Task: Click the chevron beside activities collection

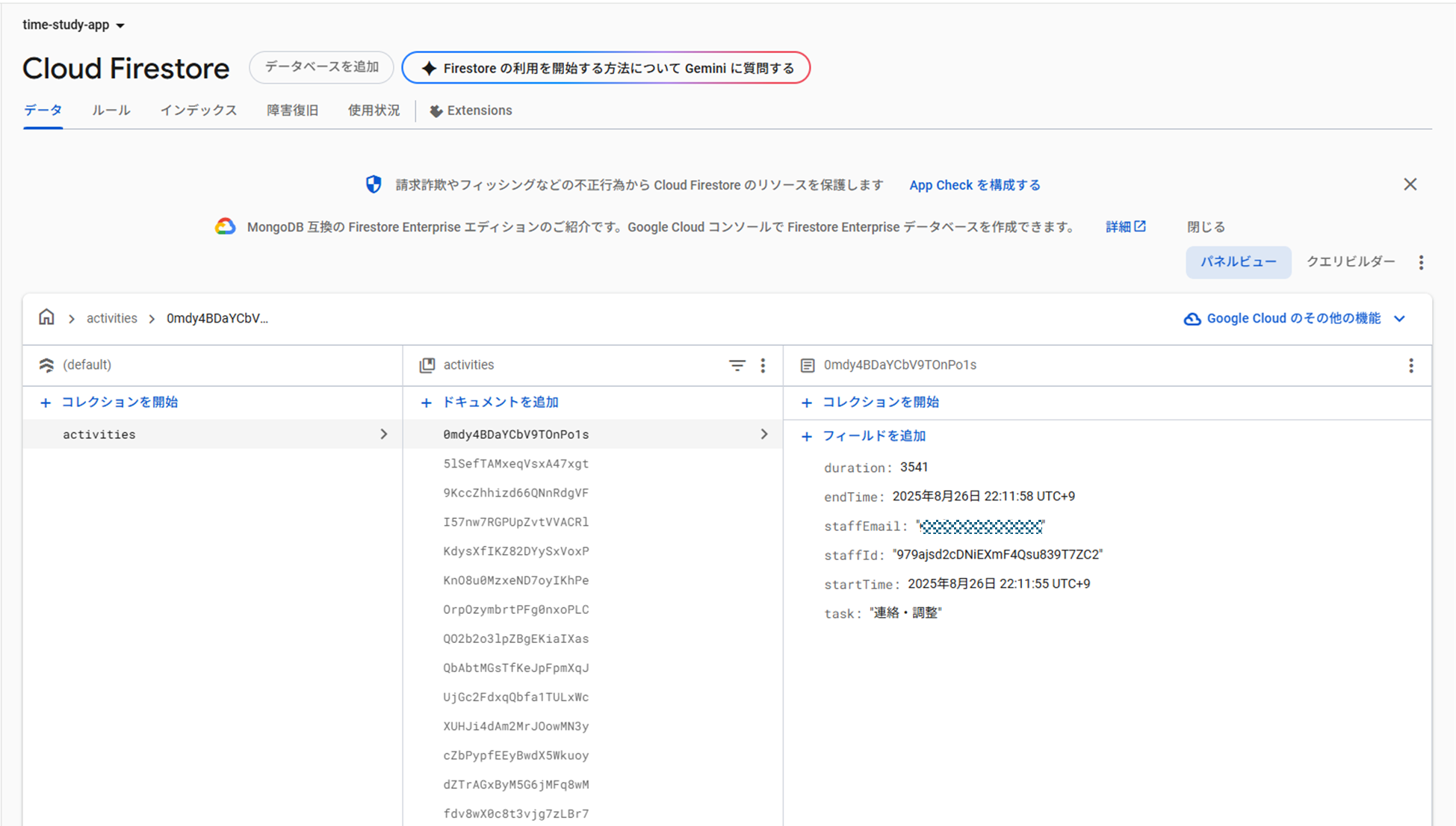Action: click(384, 434)
